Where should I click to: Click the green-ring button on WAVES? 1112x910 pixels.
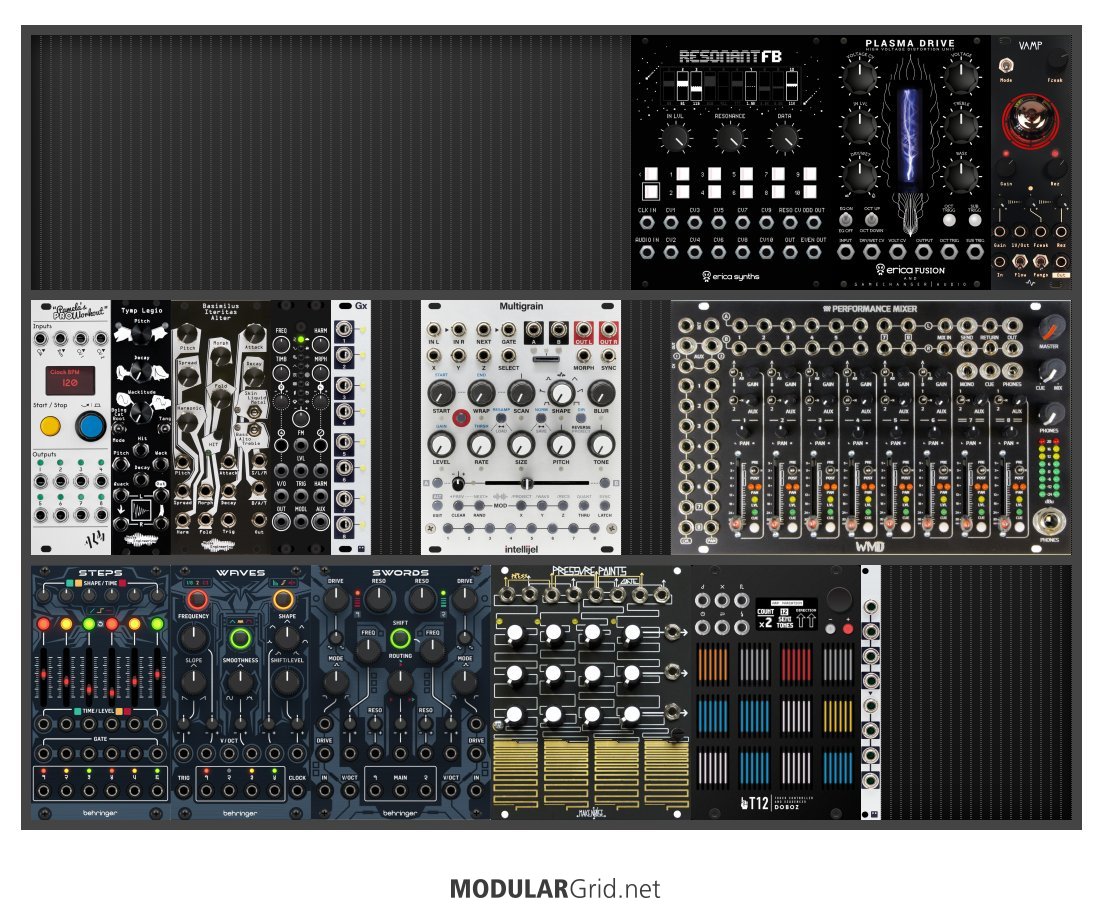pyautogui.click(x=240, y=638)
